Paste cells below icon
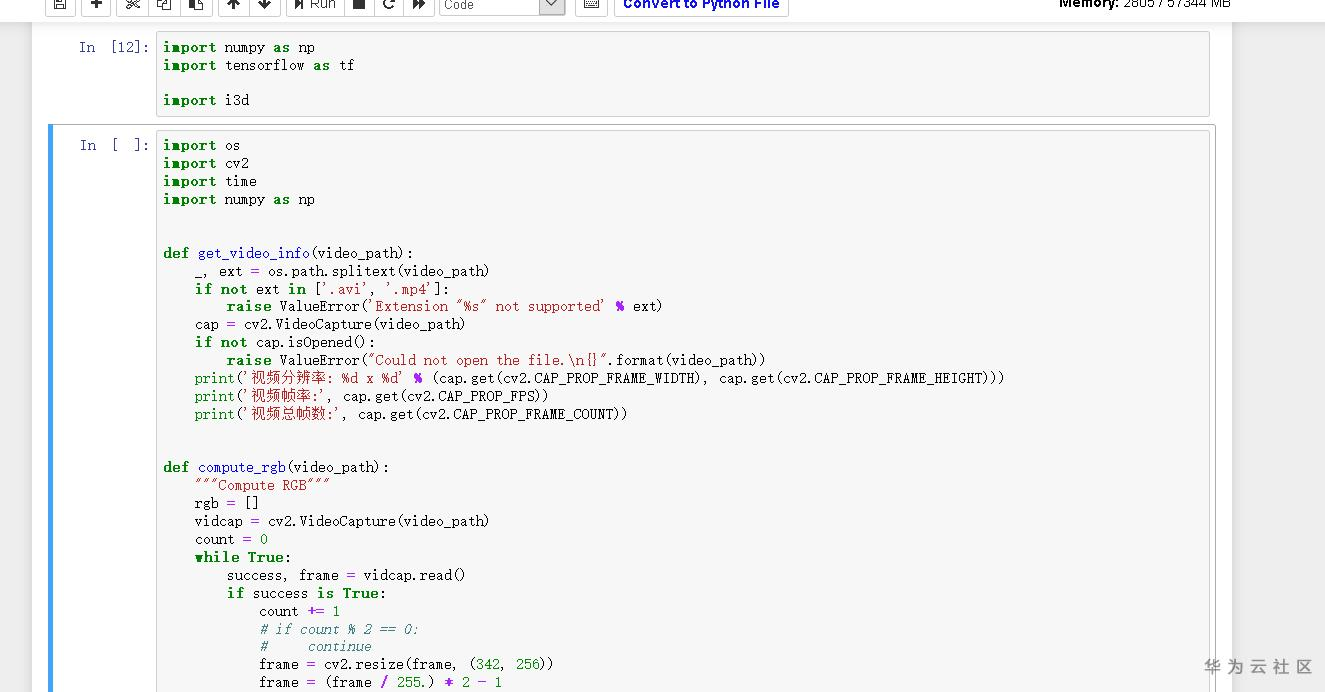 click(196, 5)
